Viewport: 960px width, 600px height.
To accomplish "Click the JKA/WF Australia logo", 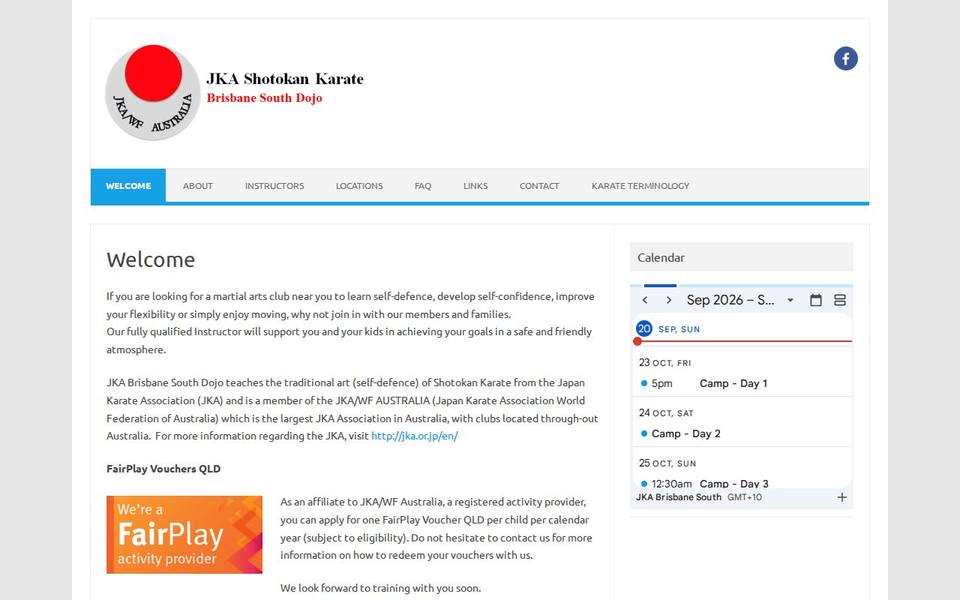I will coord(153,92).
